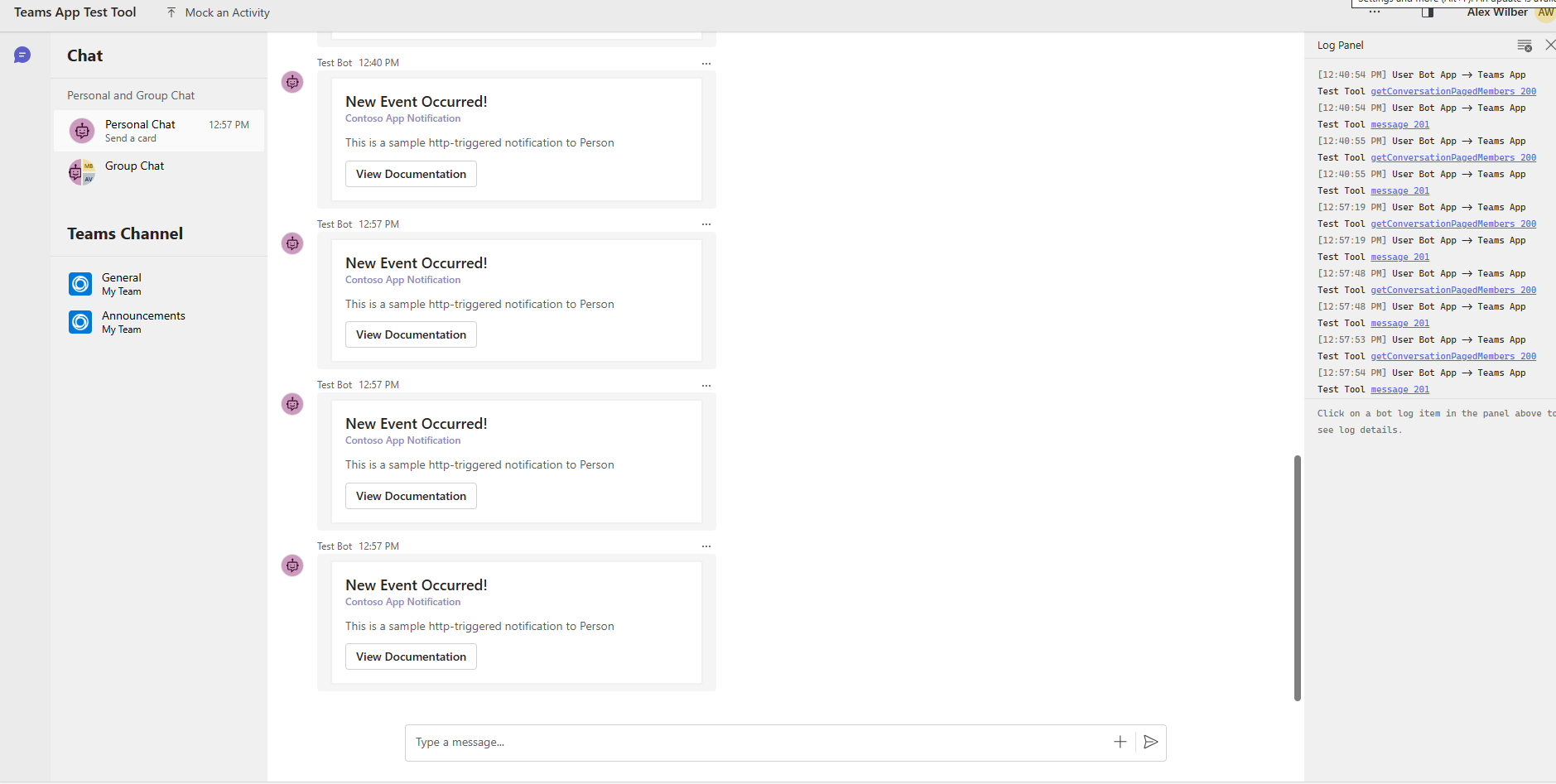This screenshot has width=1556, height=784.
Task: Click the Mock an Activity upload icon
Action: (x=171, y=12)
